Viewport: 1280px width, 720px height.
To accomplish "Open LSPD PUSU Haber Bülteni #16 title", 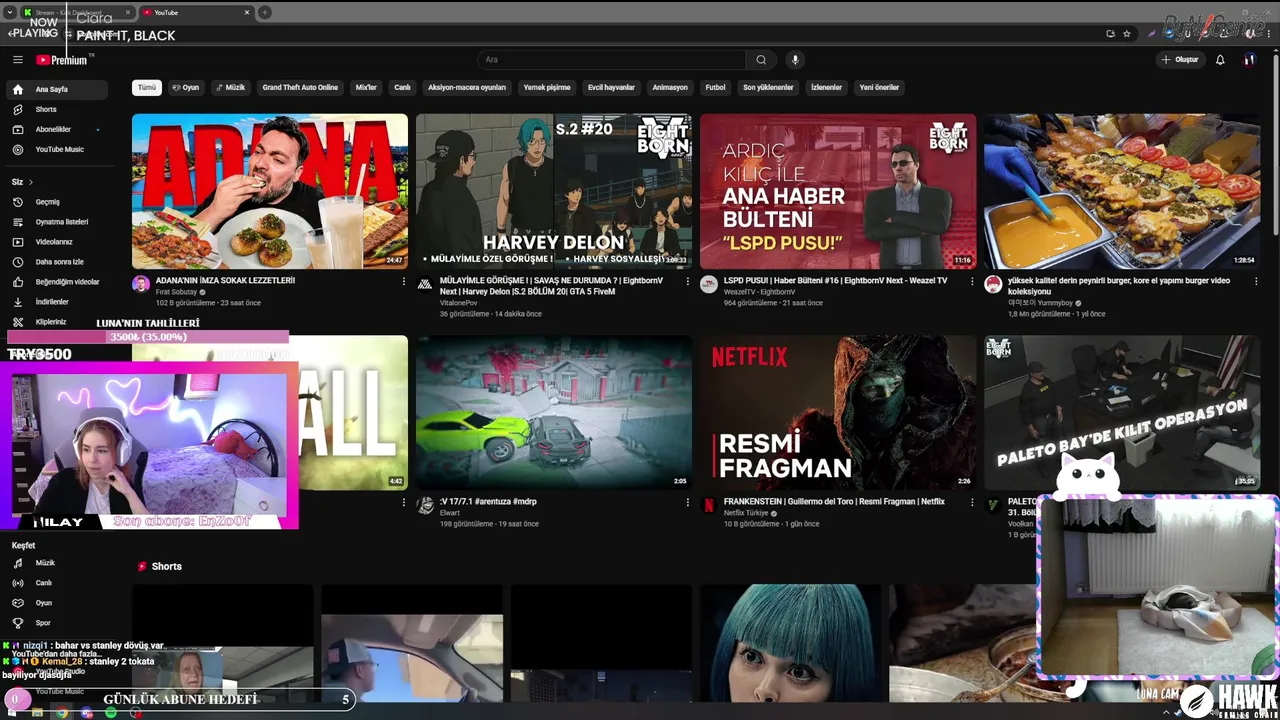I will coord(835,281).
